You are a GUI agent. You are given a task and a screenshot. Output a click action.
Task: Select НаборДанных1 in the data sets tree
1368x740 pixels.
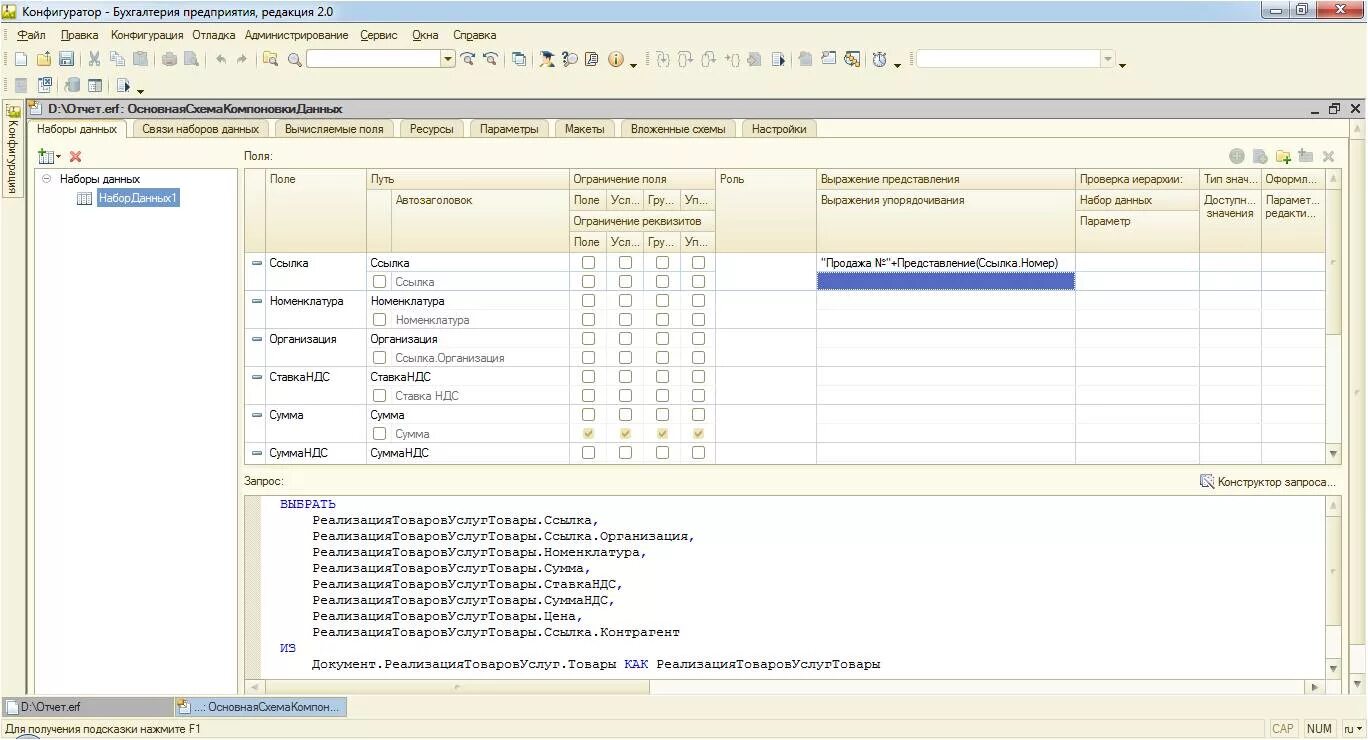(137, 198)
